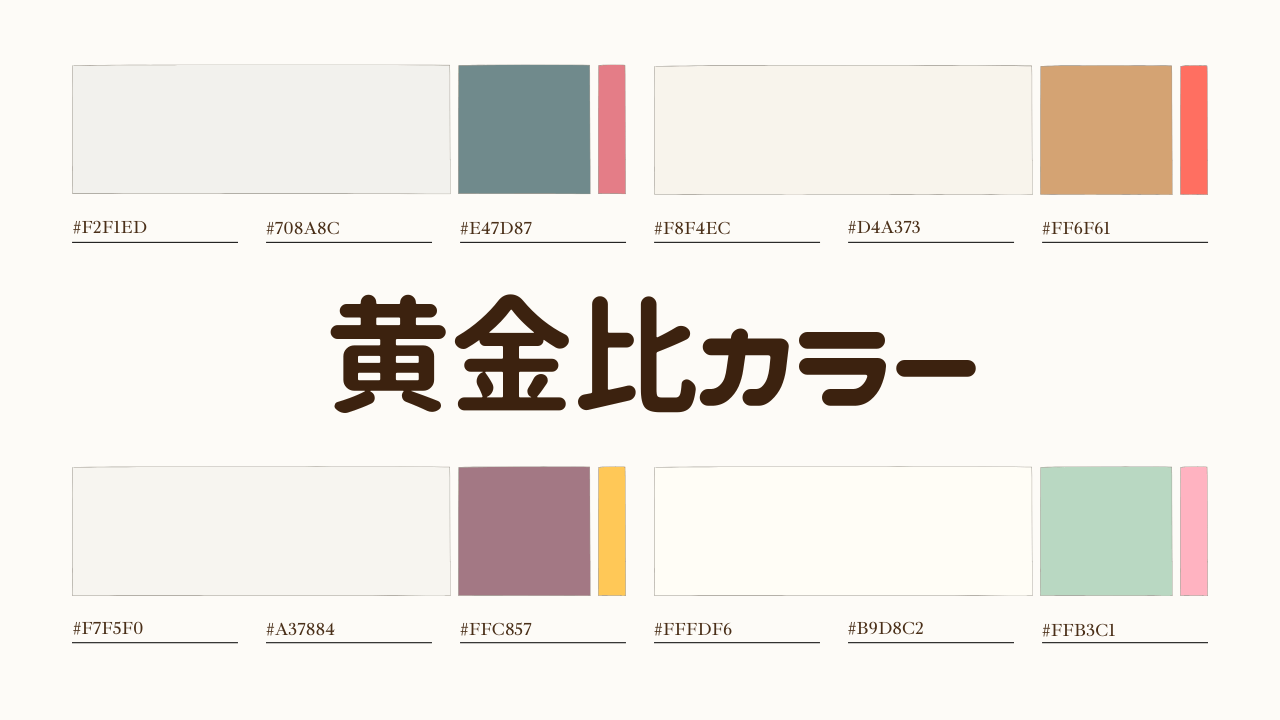Select the #FF6F61 hex code text
This screenshot has width=1280, height=720.
pyautogui.click(x=1076, y=229)
